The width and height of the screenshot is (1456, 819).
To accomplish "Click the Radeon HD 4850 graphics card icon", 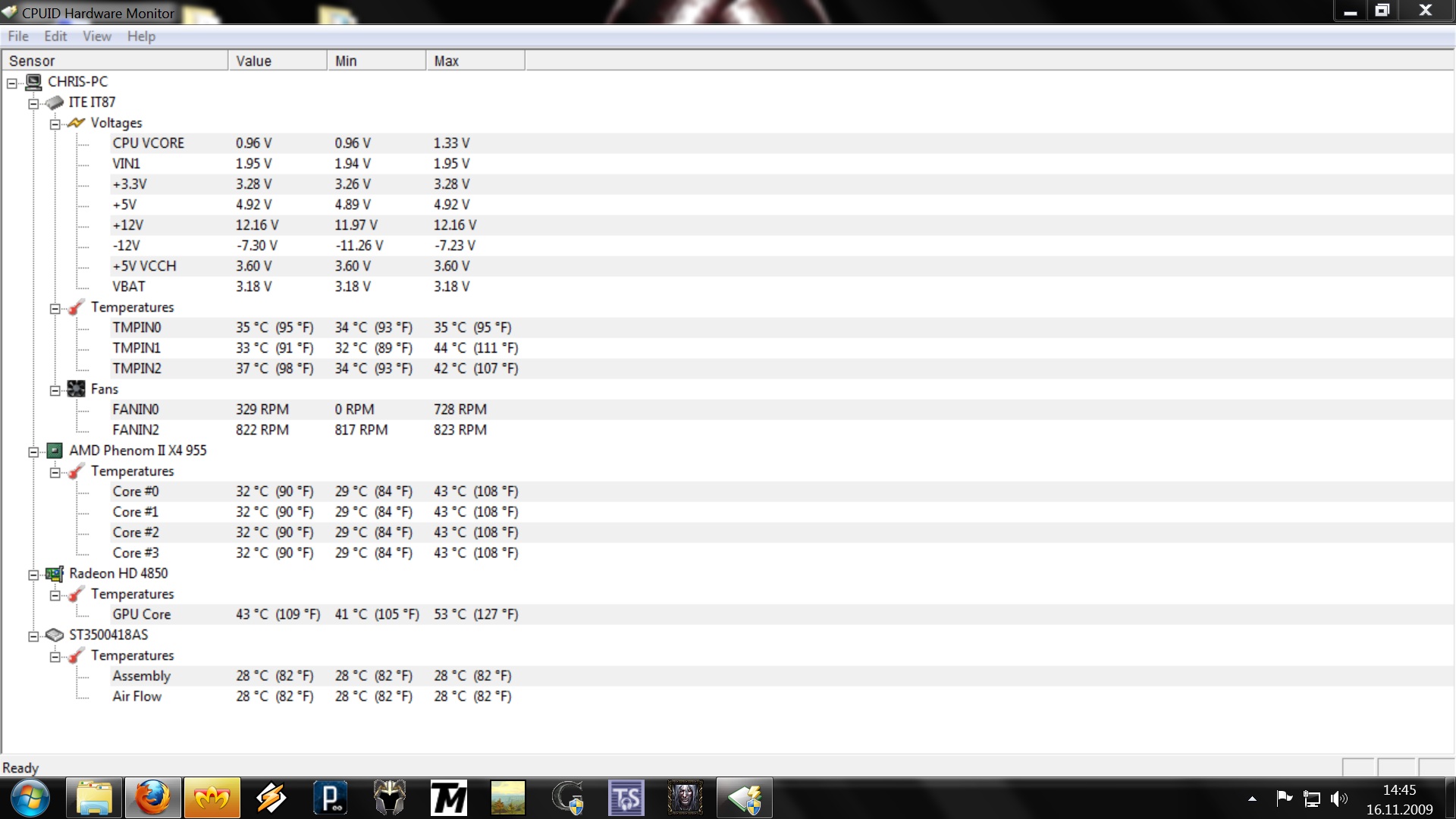I will pyautogui.click(x=55, y=574).
